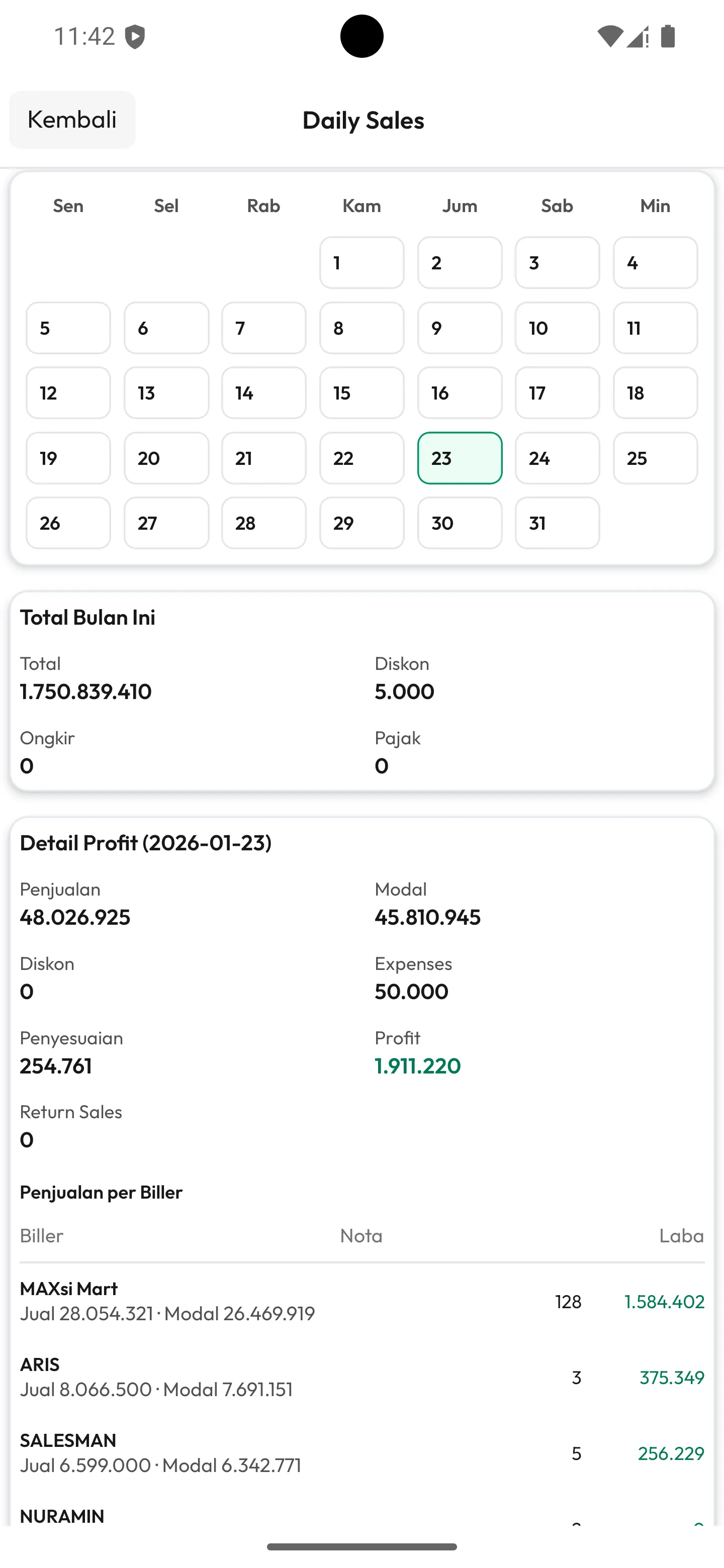Tap the bottom home gesture bar
Screen dimensions: 724x1568
(x=361, y=1547)
